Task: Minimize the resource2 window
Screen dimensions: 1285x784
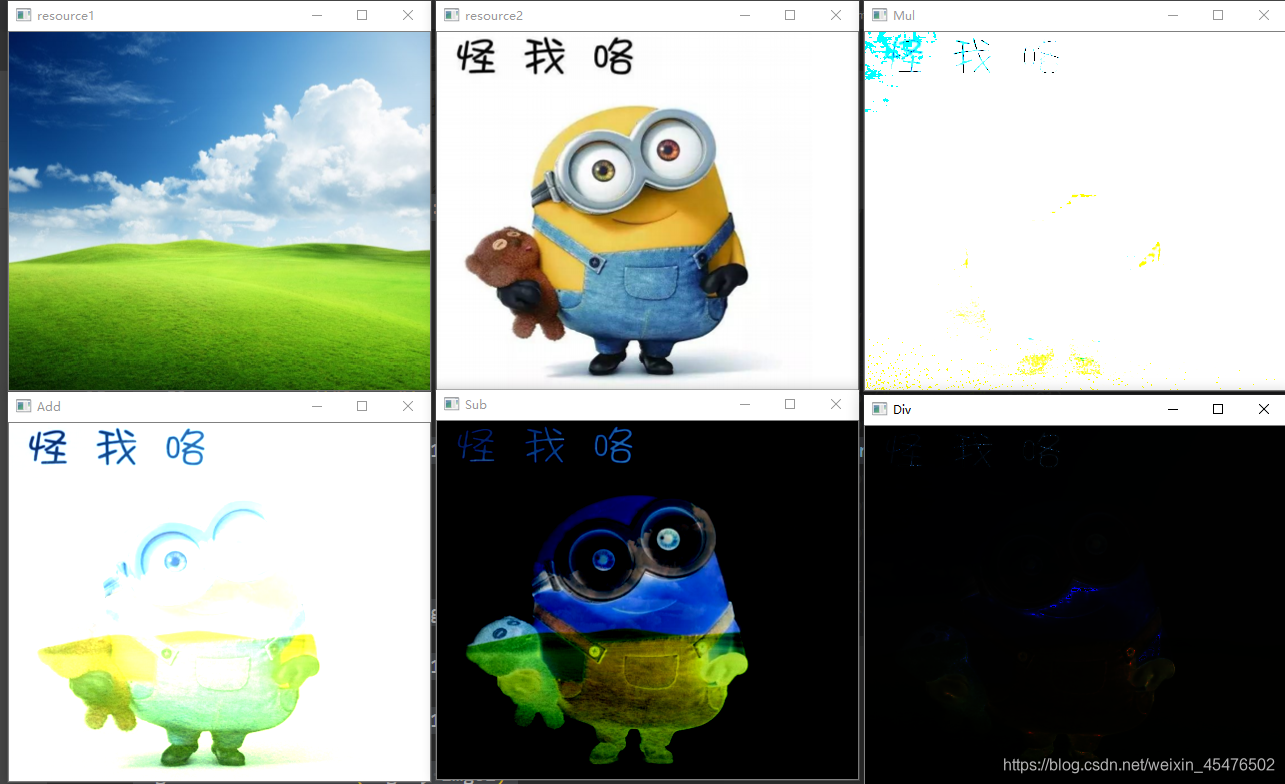Action: tap(744, 16)
